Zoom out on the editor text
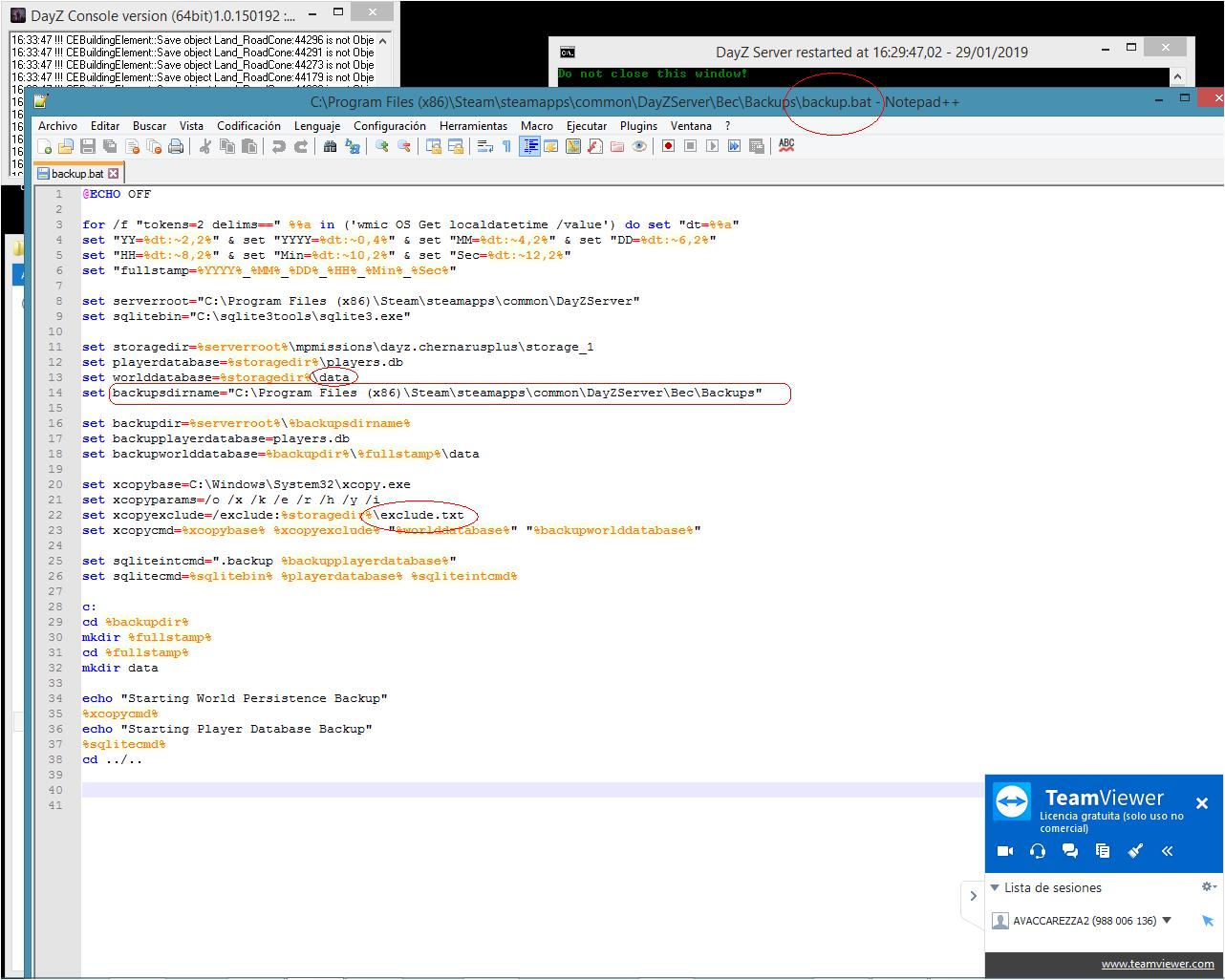This screenshot has height=980, width=1225. 404,146
